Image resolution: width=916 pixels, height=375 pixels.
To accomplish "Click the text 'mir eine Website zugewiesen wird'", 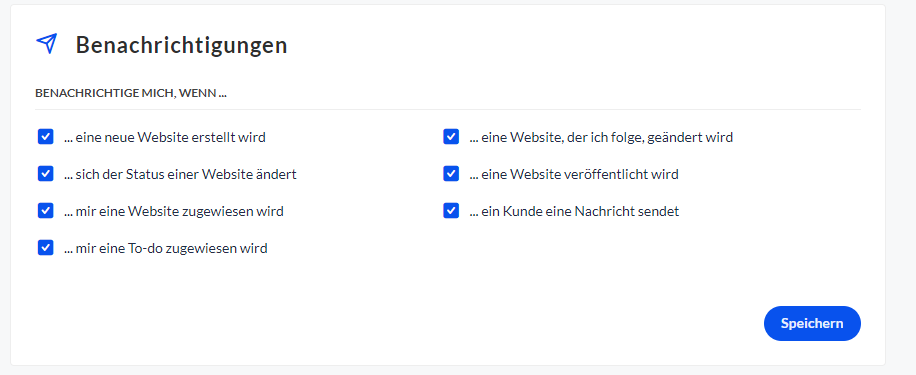I will click(x=179, y=211).
